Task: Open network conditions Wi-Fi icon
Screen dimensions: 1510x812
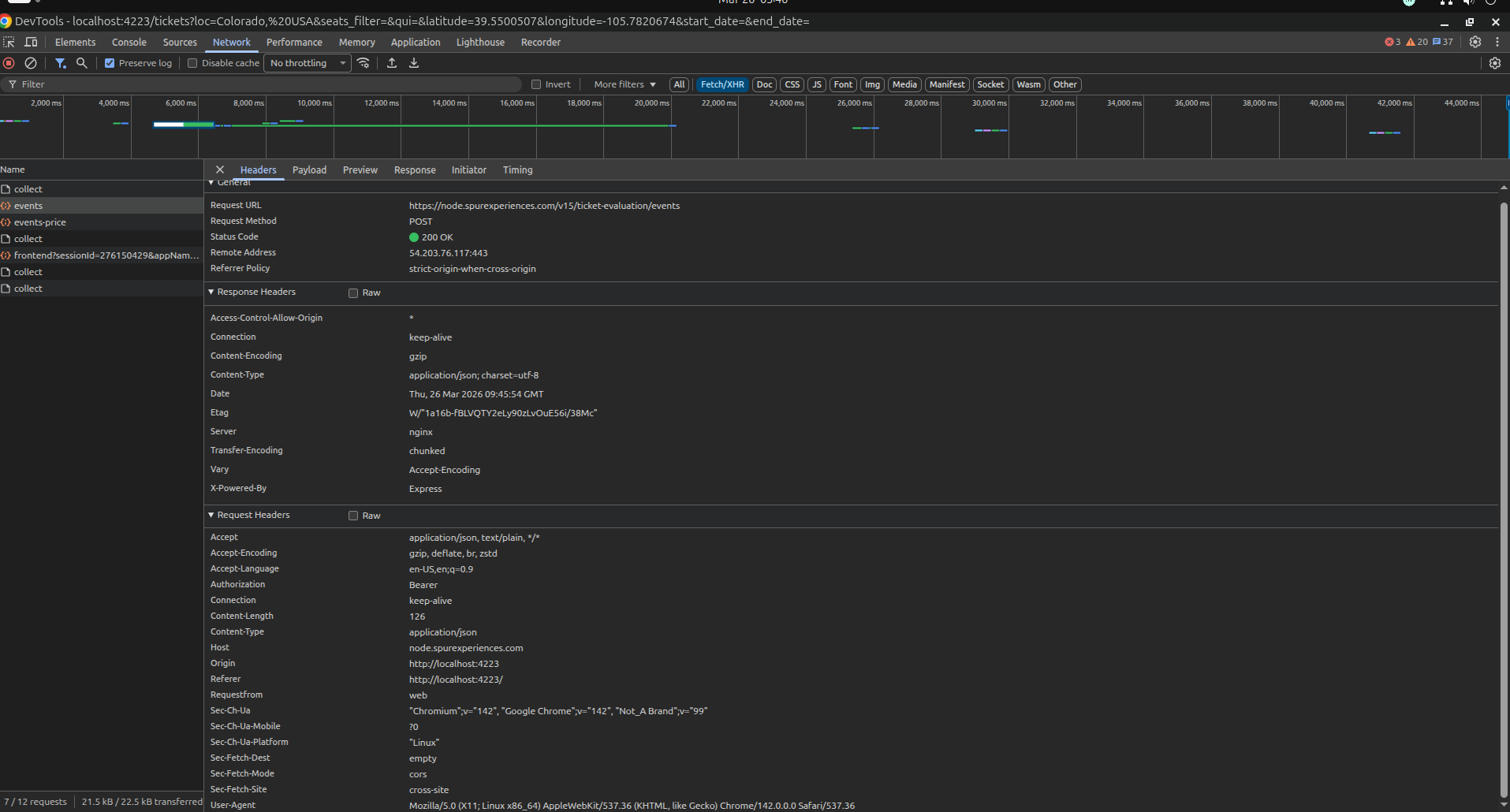Action: [x=364, y=63]
